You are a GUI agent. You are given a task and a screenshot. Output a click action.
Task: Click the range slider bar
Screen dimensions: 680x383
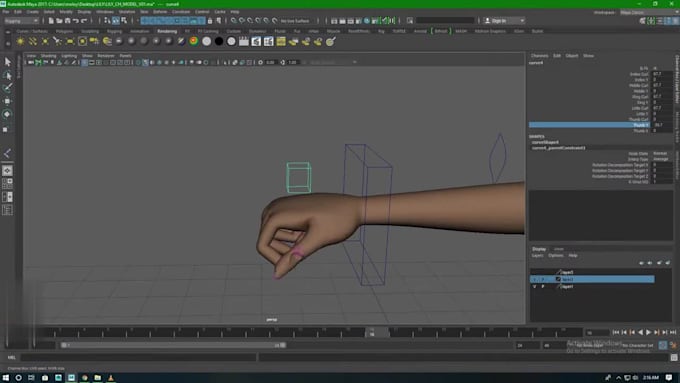(173, 345)
